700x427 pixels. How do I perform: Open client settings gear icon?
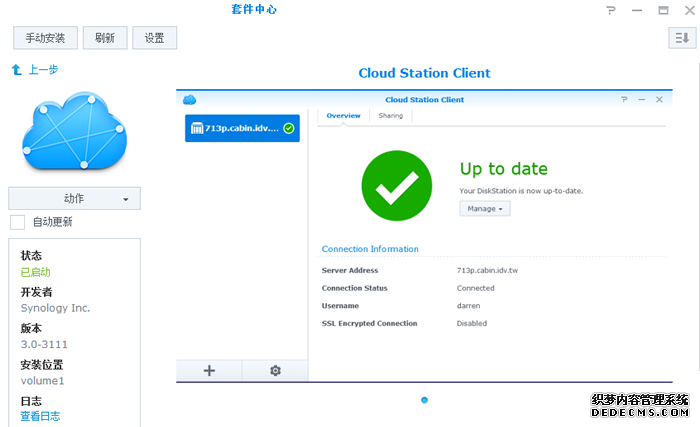pyautogui.click(x=275, y=371)
